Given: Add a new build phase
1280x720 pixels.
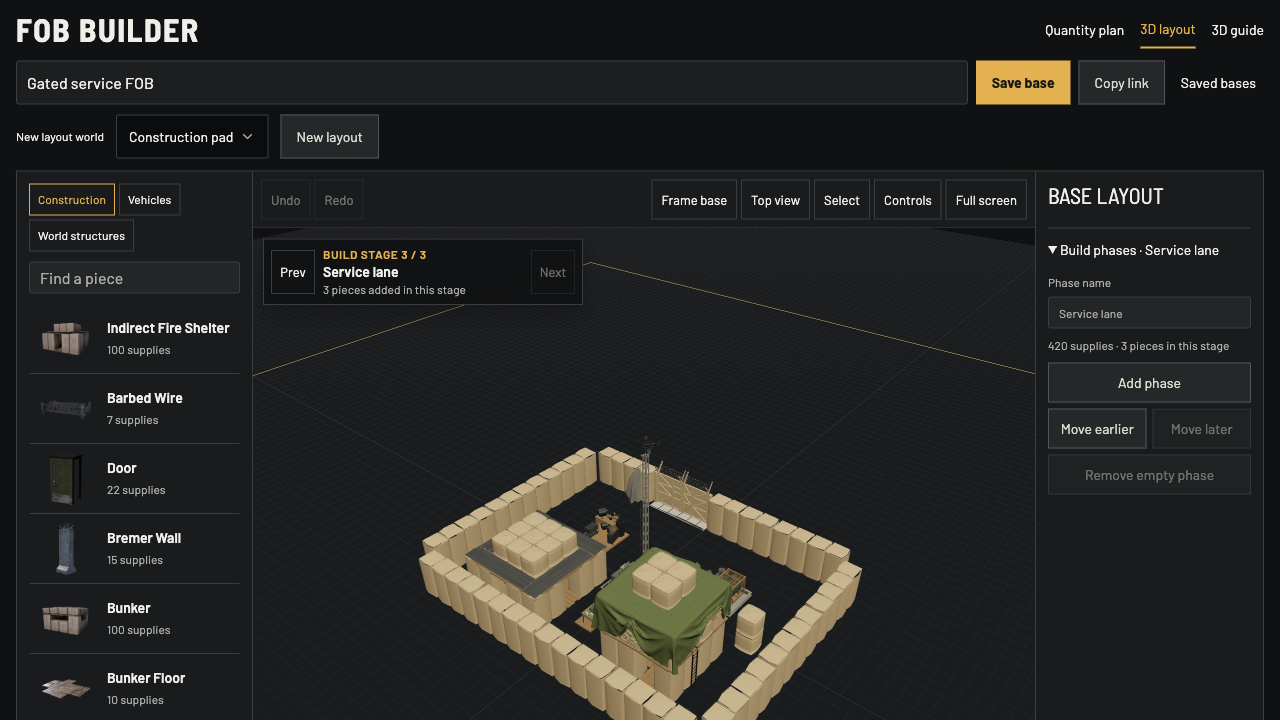Looking at the screenshot, I should pyautogui.click(x=1149, y=383).
